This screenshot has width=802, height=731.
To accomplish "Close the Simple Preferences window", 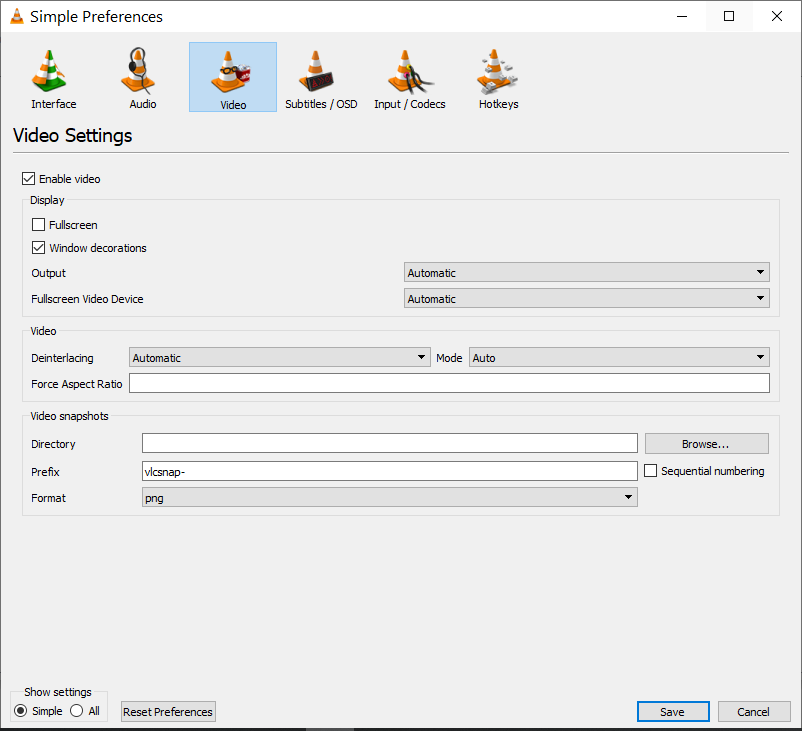I will [777, 16].
